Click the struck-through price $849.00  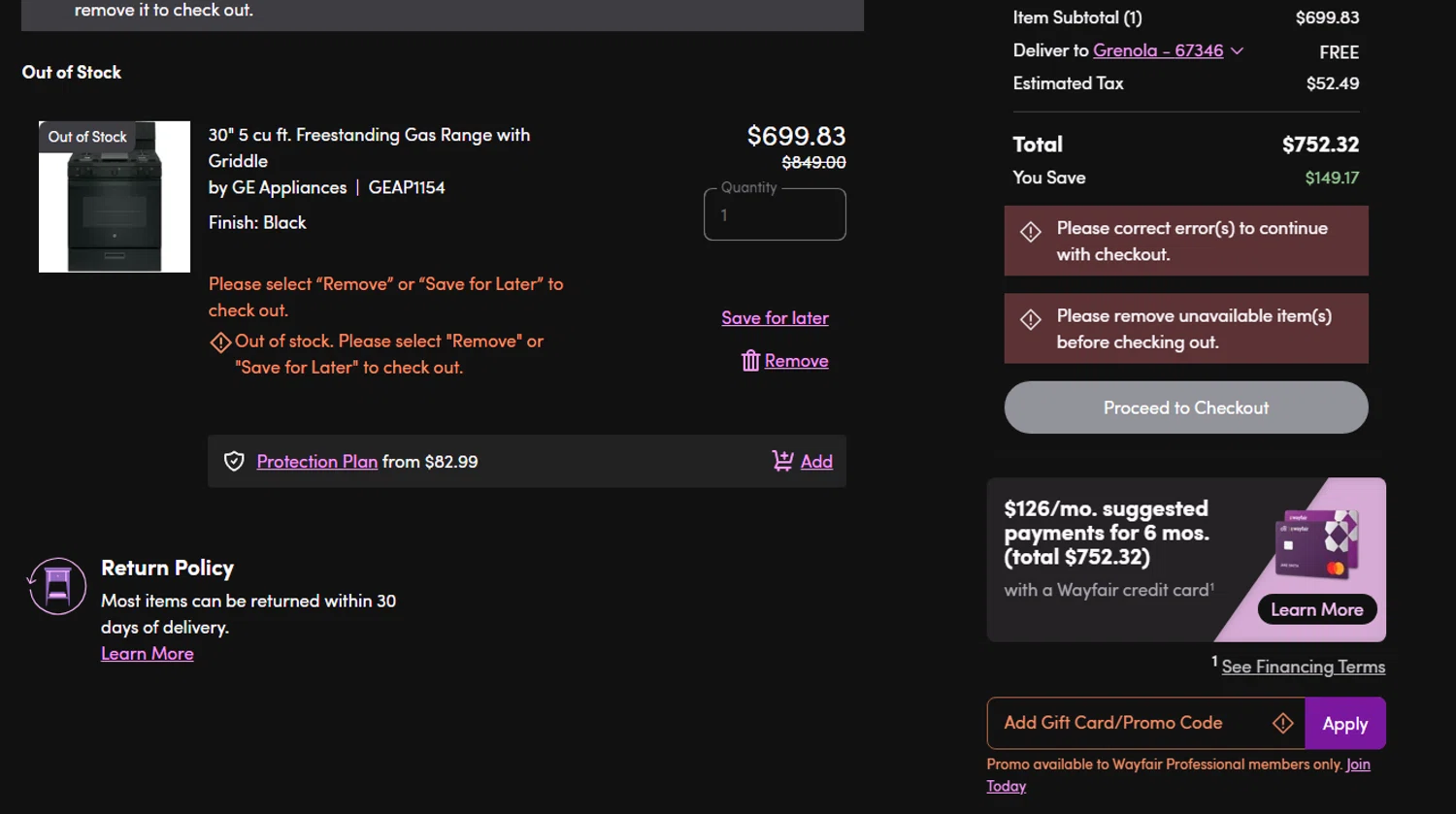813,162
